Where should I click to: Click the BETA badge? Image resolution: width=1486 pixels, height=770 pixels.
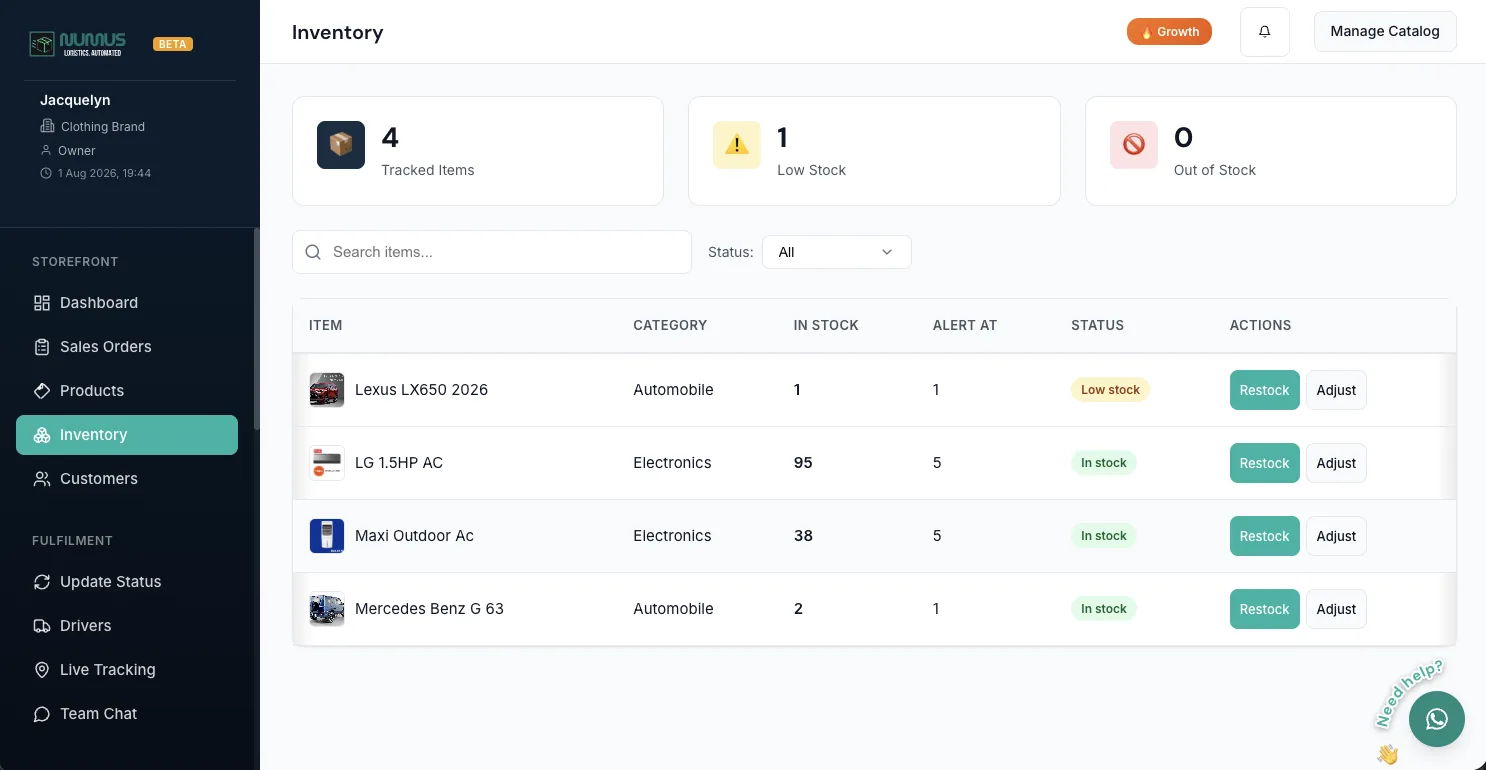pyautogui.click(x=173, y=44)
